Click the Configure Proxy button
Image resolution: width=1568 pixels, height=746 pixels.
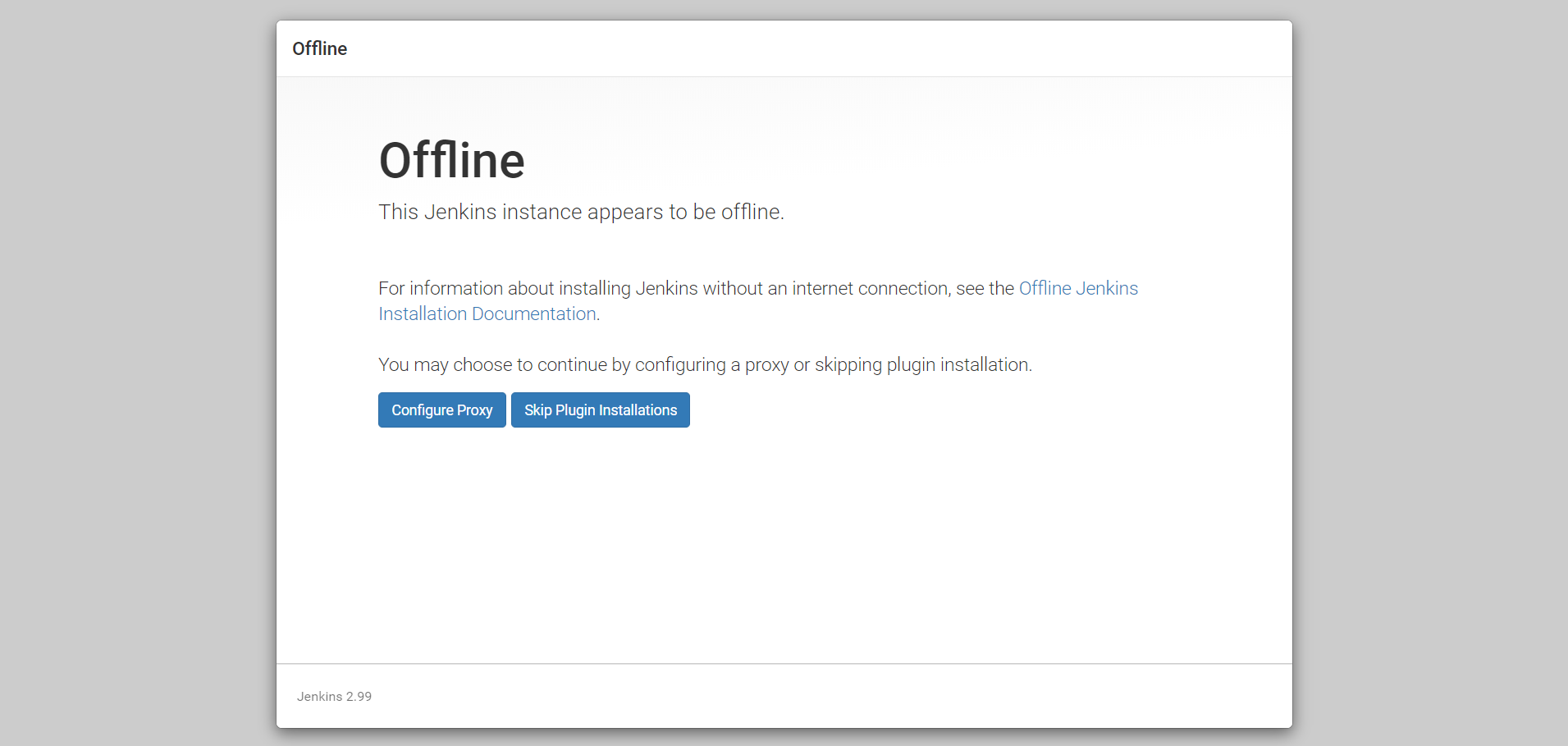[x=441, y=410]
